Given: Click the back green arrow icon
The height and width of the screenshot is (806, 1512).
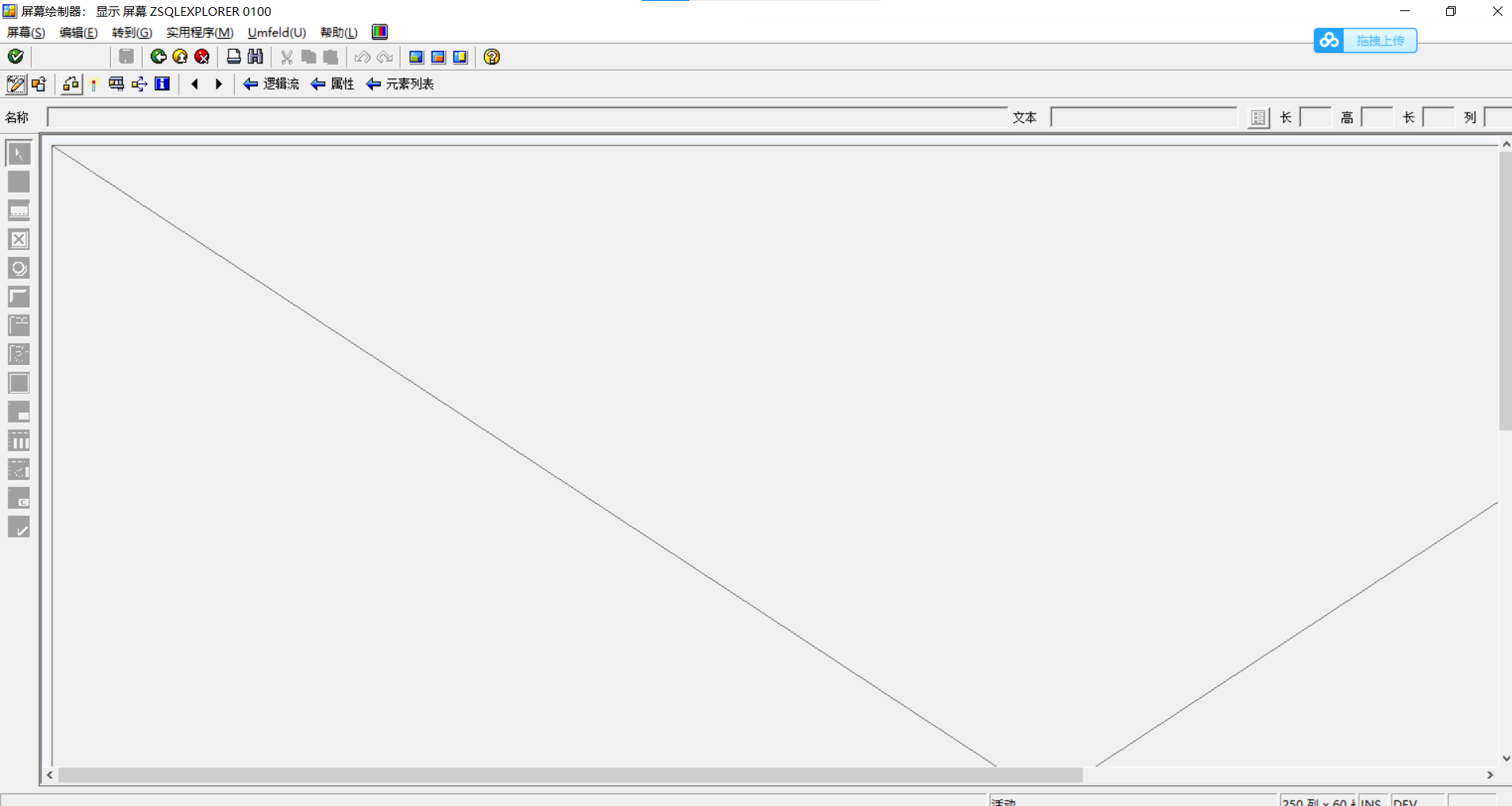Looking at the screenshot, I should click(x=158, y=56).
